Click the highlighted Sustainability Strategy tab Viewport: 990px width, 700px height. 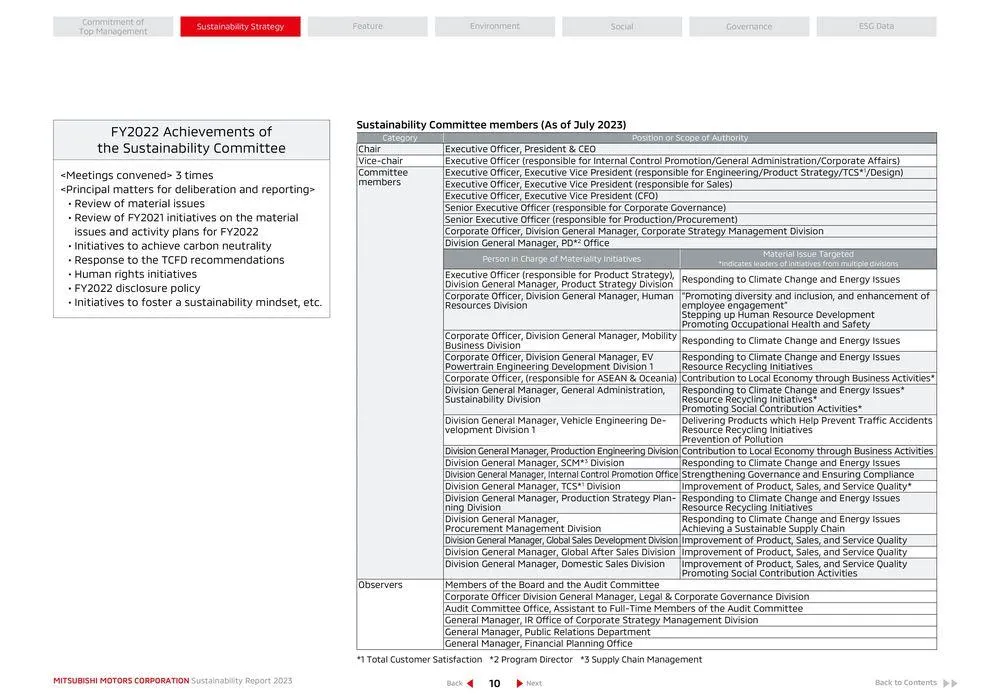coord(240,25)
